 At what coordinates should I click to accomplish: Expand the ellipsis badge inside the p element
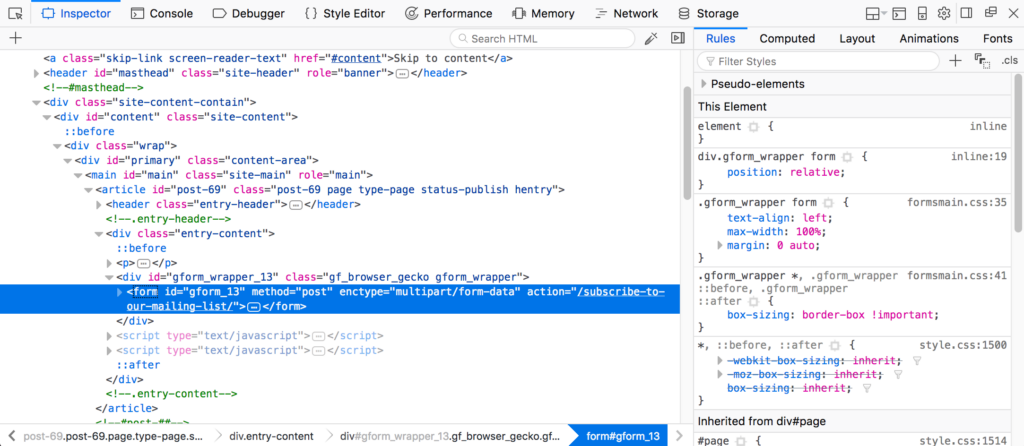click(142, 263)
